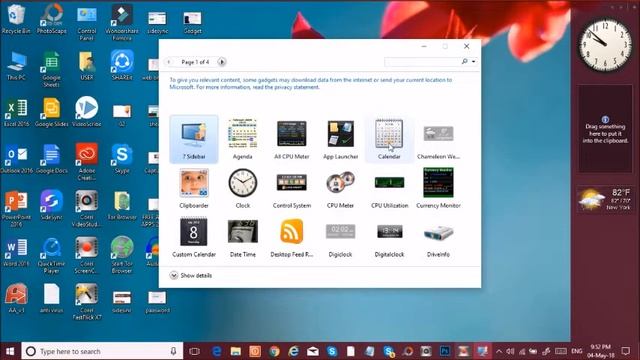The image size is (640, 360).
Task: Select the DriveInfo gadget
Action: [438, 237]
